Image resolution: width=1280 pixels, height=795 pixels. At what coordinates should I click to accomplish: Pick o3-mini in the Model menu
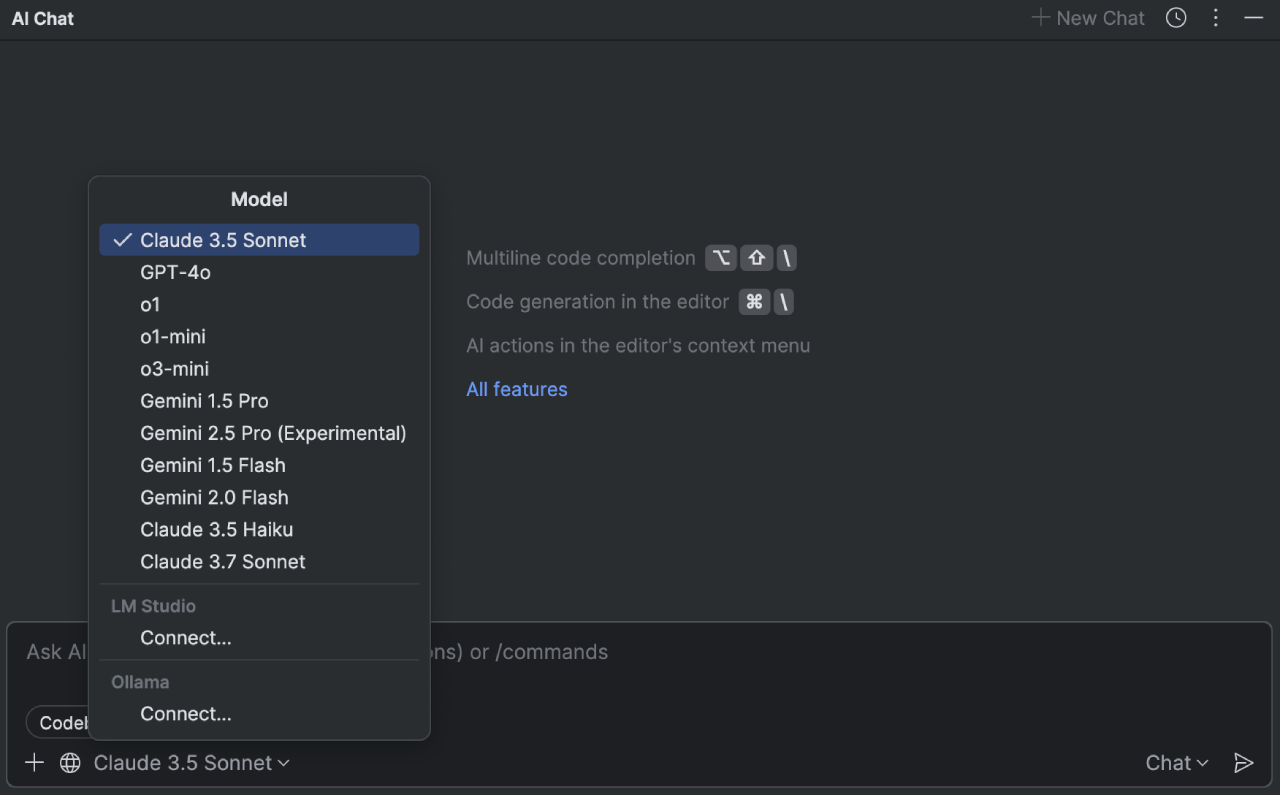point(175,369)
